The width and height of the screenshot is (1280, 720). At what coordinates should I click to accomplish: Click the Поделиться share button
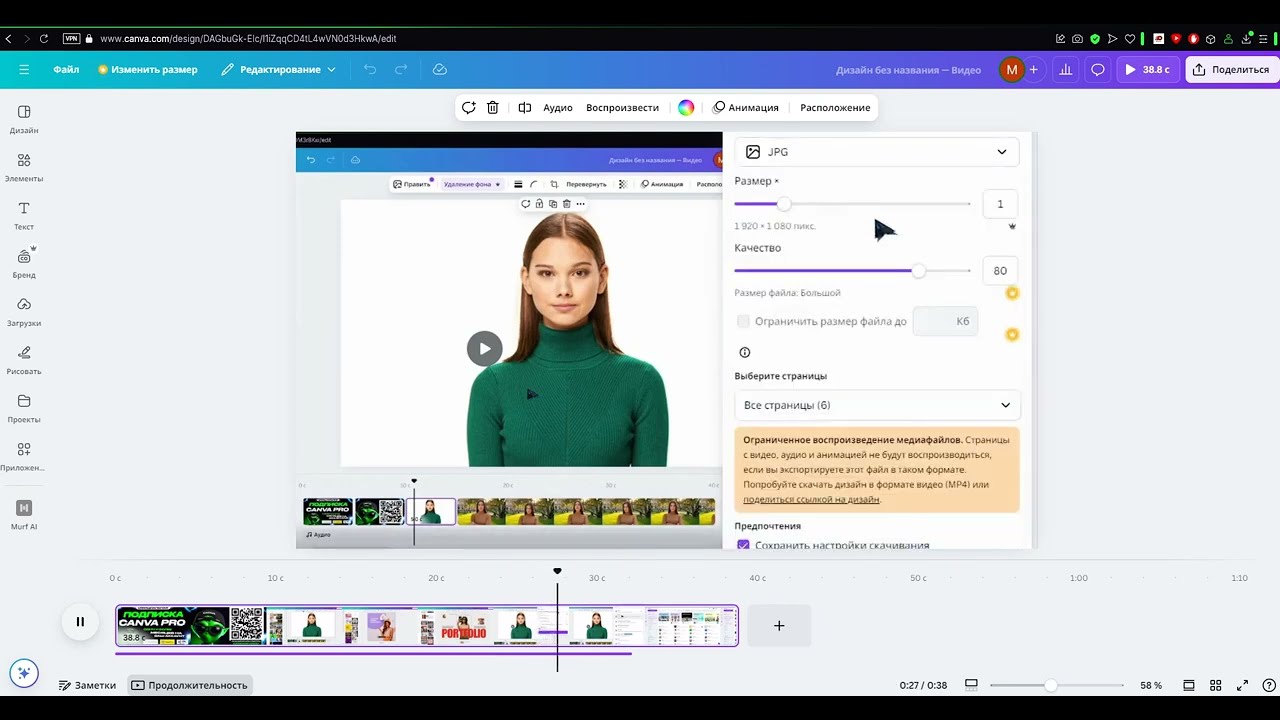point(1231,70)
